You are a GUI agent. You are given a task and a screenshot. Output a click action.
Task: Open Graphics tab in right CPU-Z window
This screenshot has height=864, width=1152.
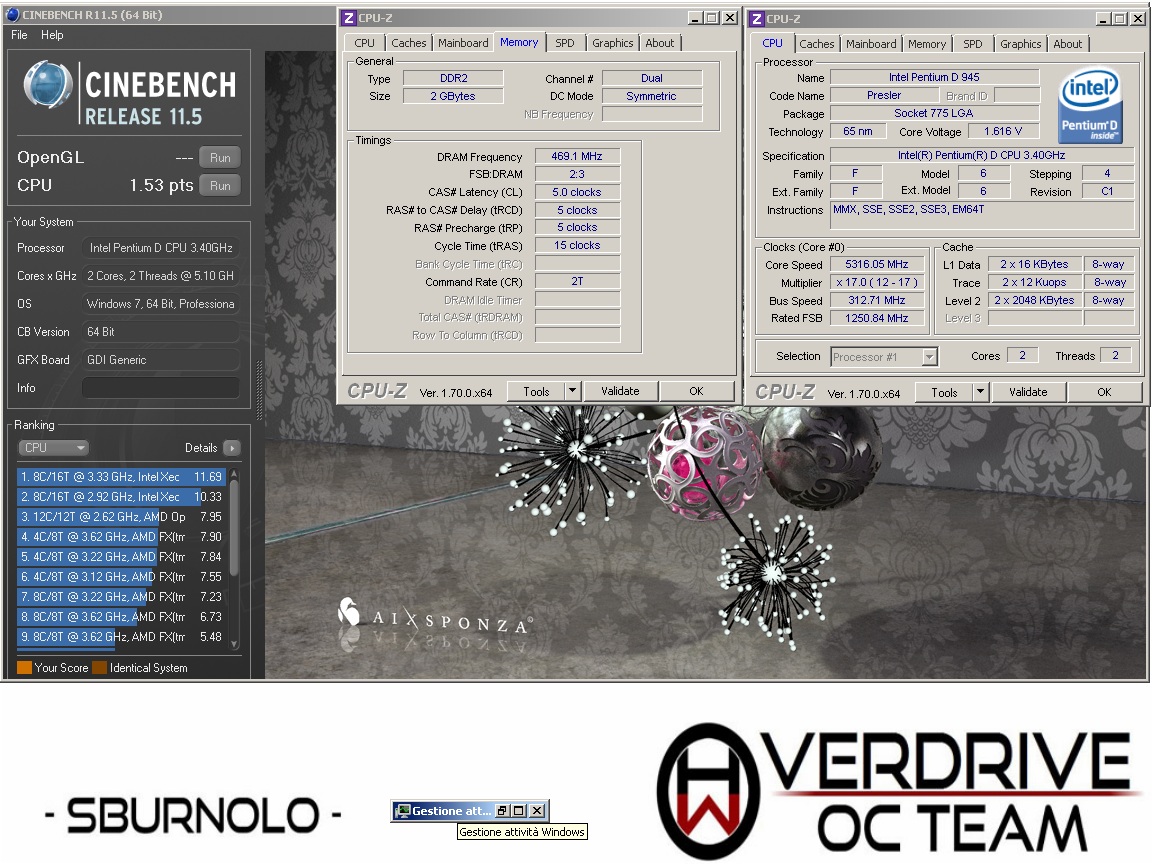1020,44
